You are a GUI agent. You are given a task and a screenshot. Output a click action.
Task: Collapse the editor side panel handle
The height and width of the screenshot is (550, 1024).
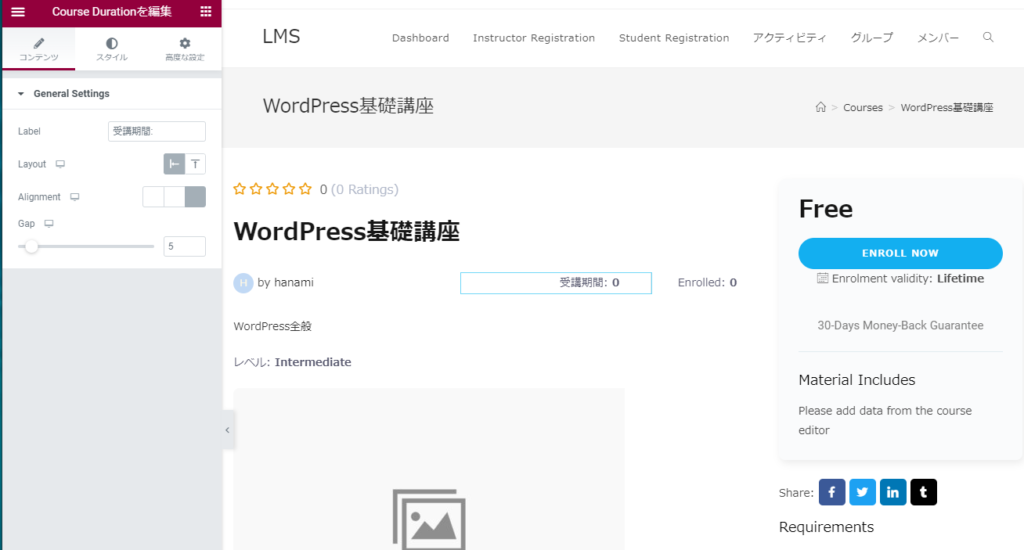pyautogui.click(x=227, y=430)
